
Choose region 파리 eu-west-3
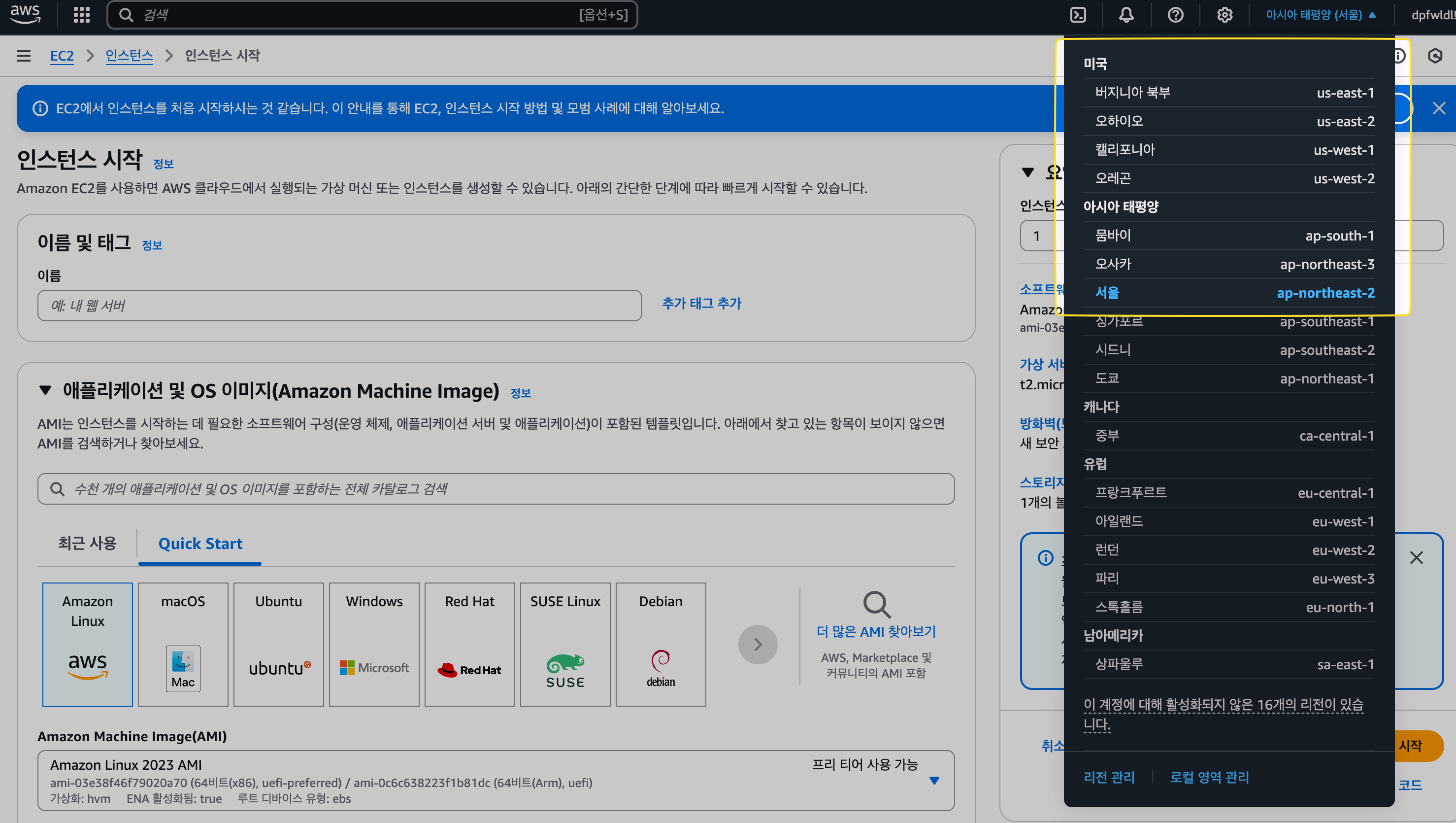coord(1229,578)
